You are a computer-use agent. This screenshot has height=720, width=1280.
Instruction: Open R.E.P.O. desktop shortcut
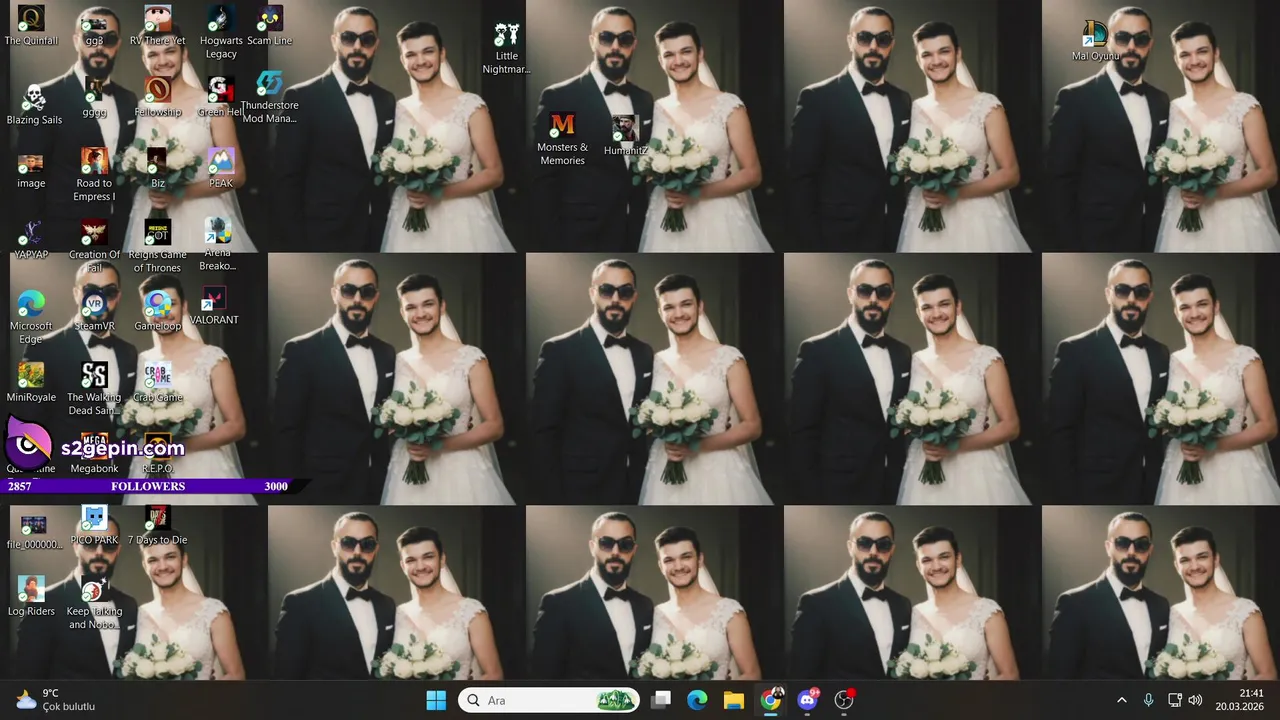coord(158,454)
